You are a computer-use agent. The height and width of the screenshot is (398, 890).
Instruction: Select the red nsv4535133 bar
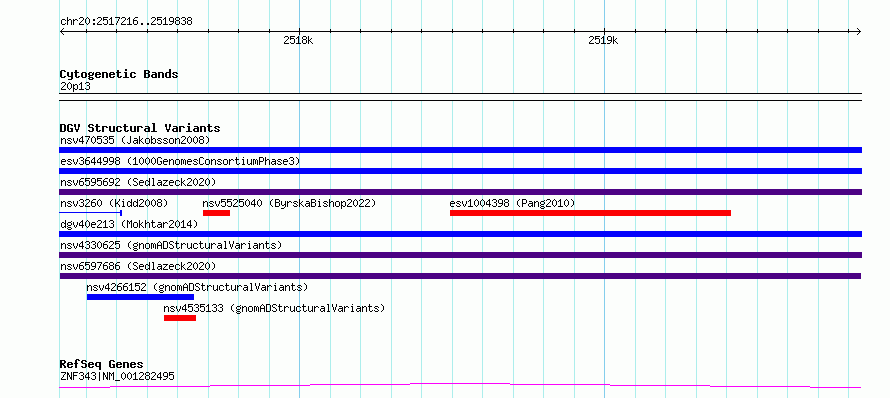[180, 318]
